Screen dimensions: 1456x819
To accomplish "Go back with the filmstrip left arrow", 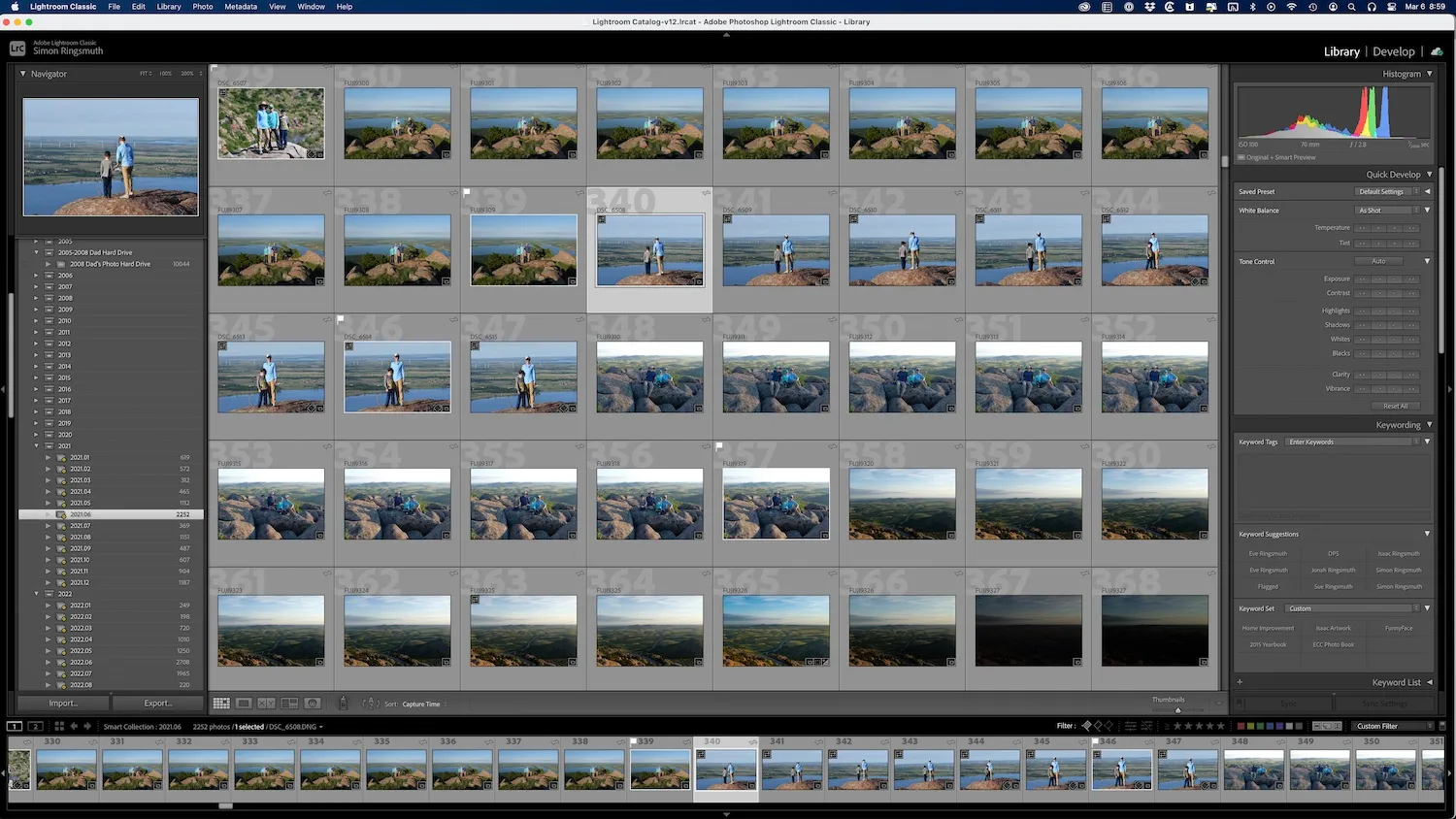I will pos(74,726).
